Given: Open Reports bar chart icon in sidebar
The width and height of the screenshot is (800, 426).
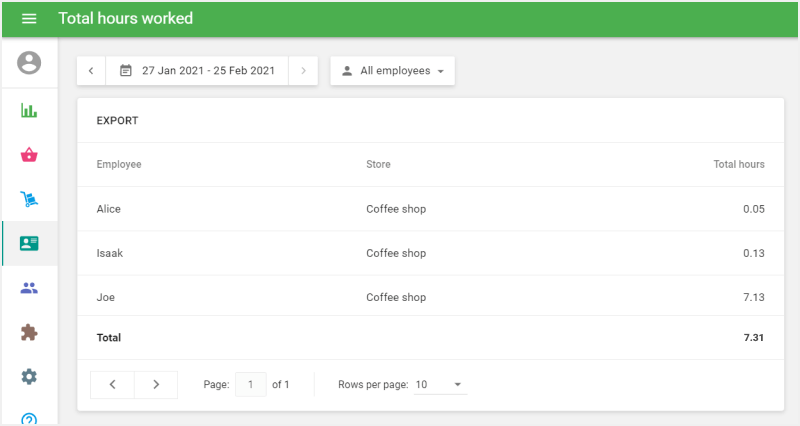Looking at the screenshot, I should coord(29,110).
